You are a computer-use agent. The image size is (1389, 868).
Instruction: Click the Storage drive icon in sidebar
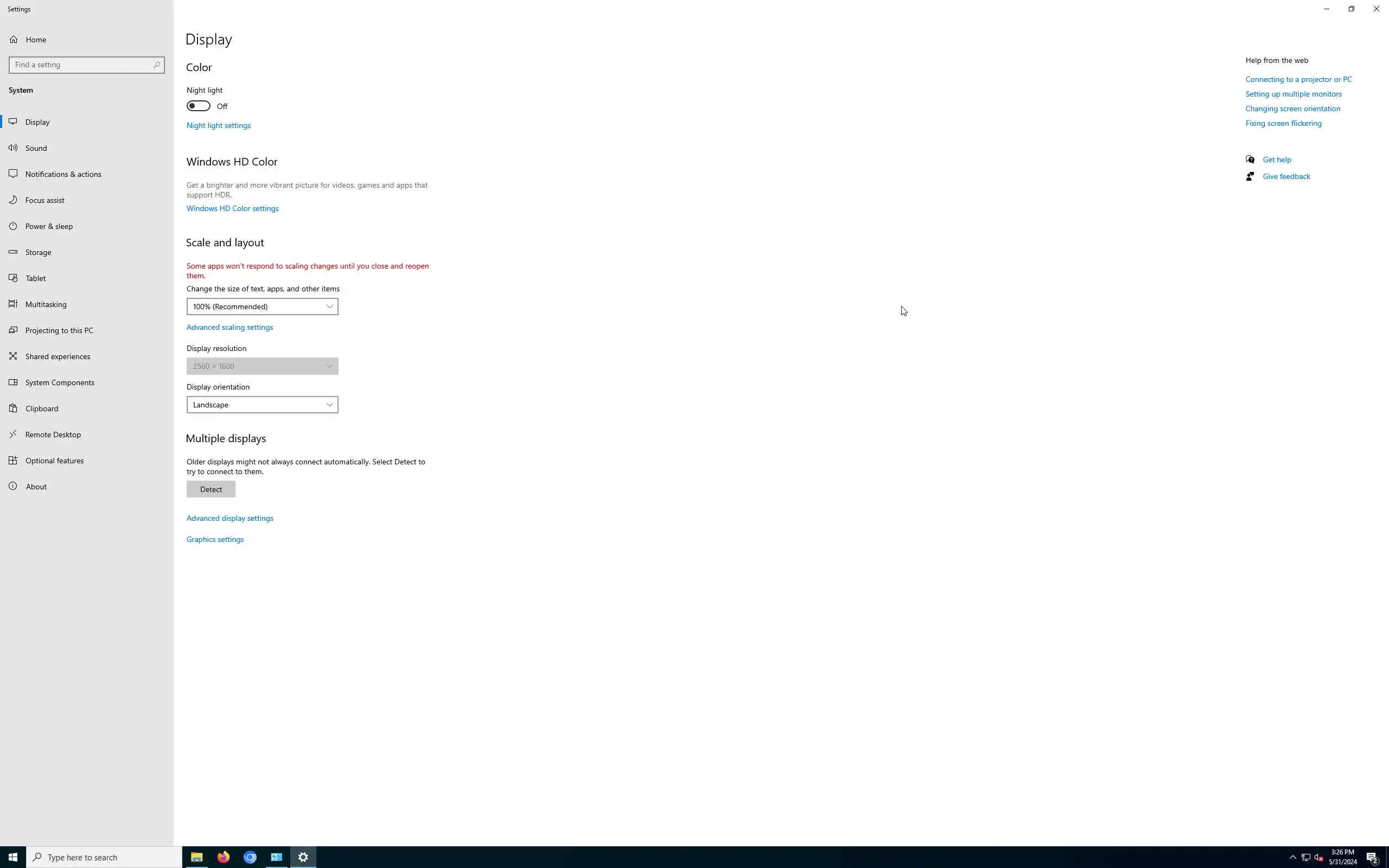point(12,252)
